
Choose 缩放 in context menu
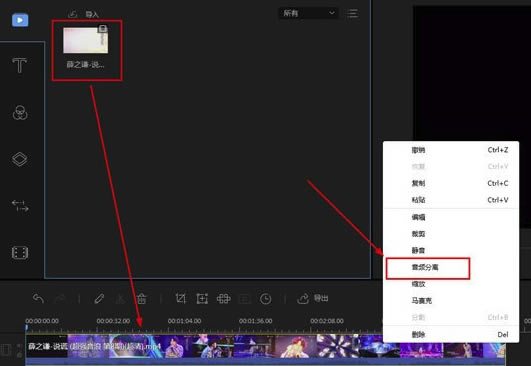click(451, 284)
